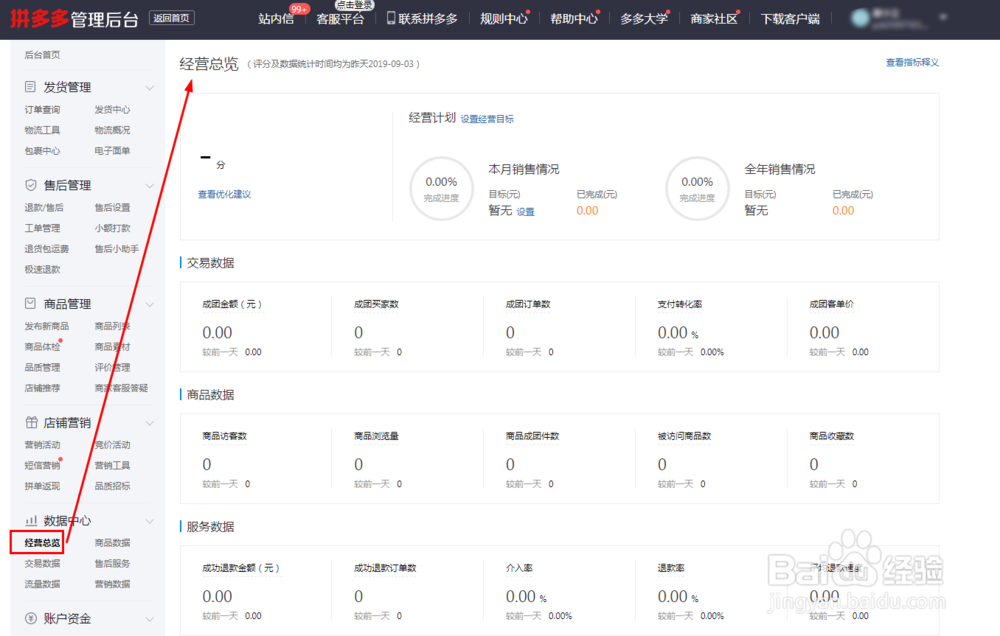Open 商品数据 in sidebar
The width and height of the screenshot is (1000, 636).
click(x=112, y=543)
